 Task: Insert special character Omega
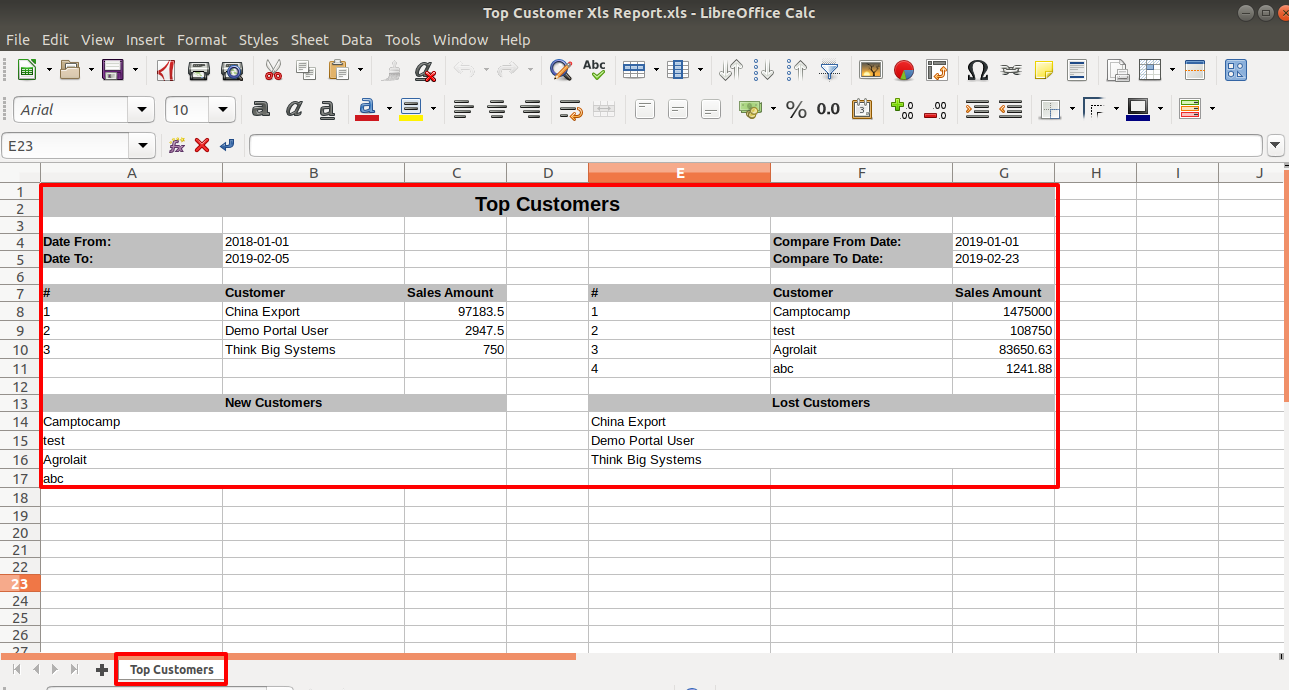click(x=978, y=70)
